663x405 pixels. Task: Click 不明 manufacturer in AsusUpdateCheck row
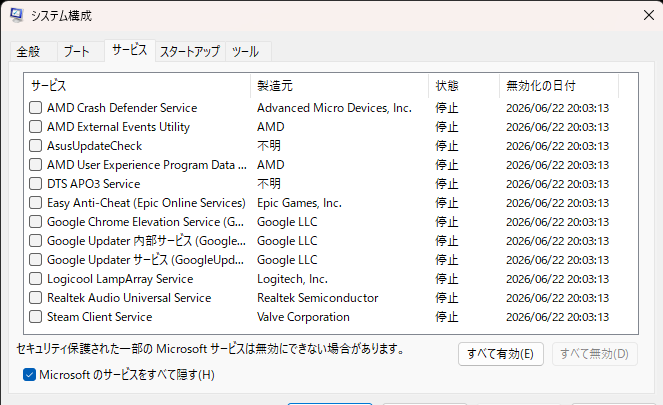[269, 146]
